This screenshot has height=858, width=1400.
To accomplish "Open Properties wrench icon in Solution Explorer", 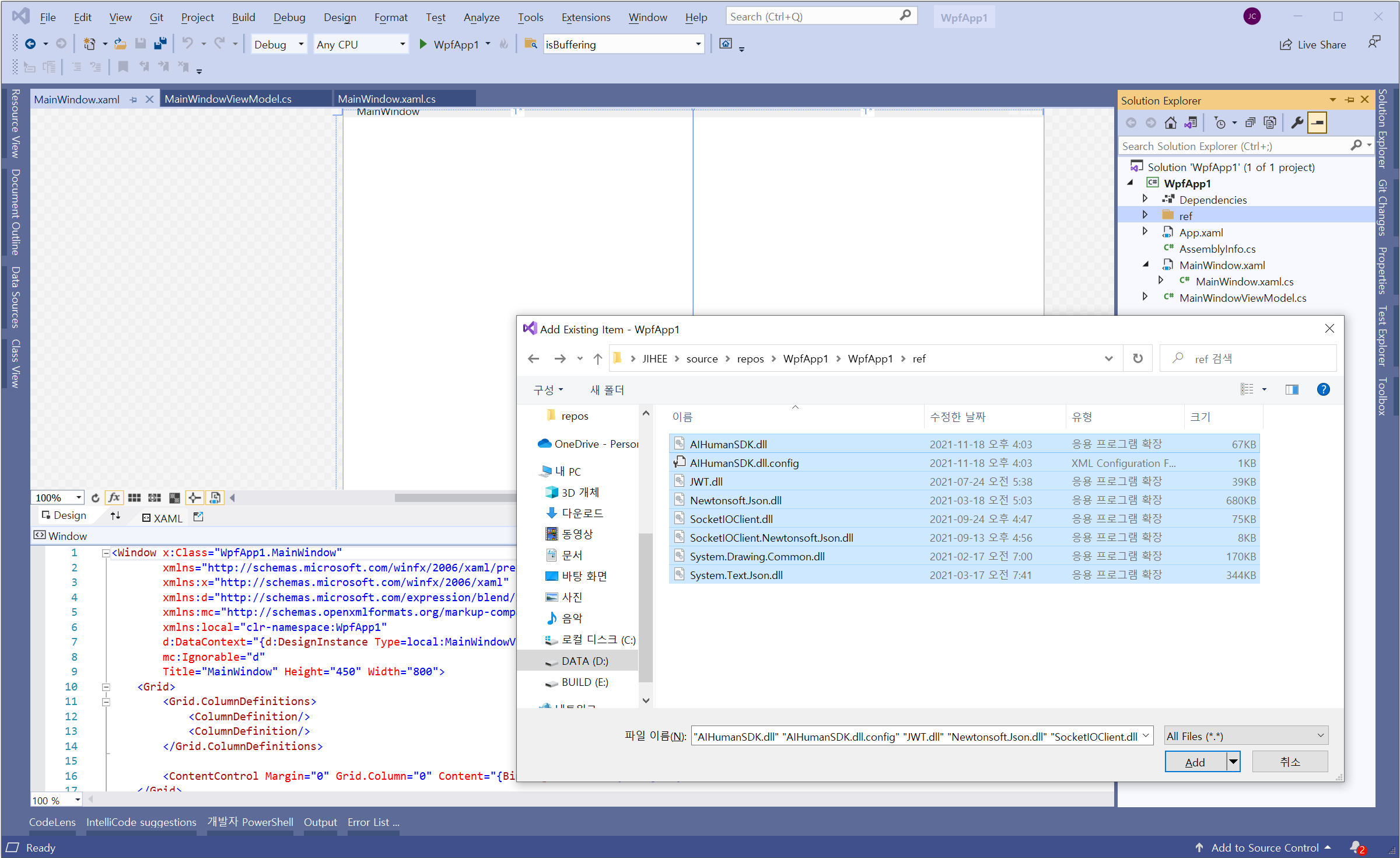I will click(x=1297, y=123).
